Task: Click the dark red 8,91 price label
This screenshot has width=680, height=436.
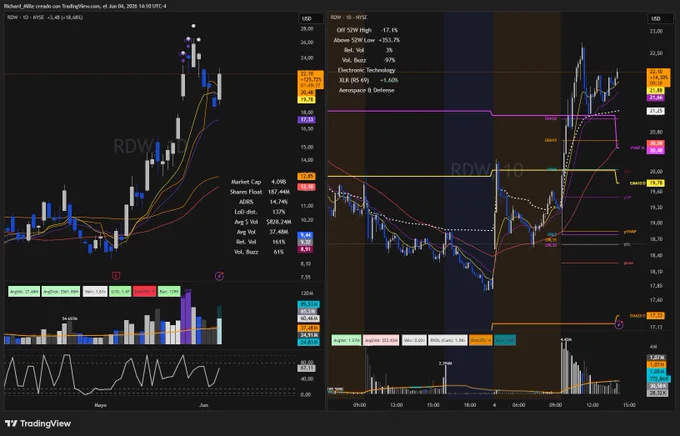Action: 305,249
